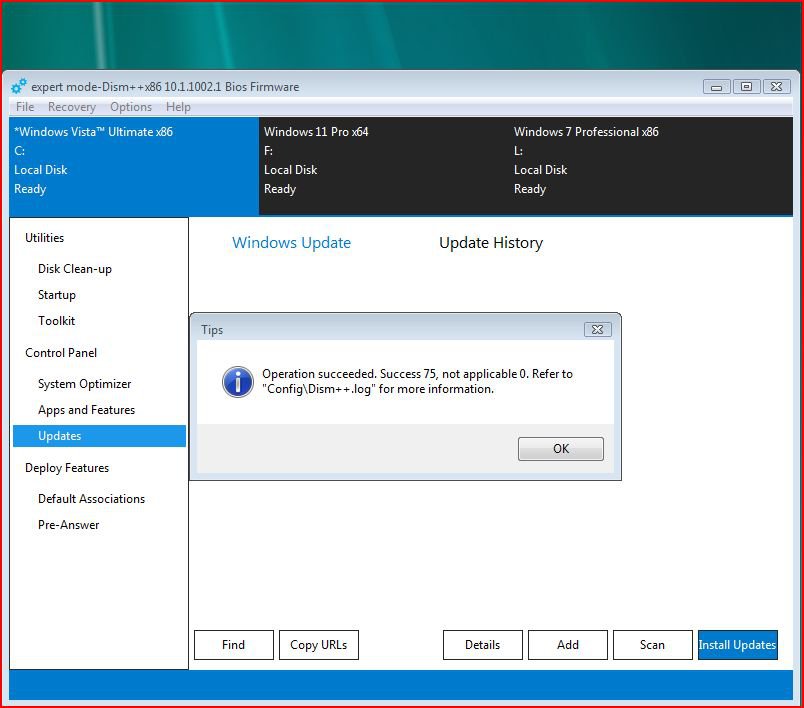The height and width of the screenshot is (708, 804).
Task: Open Toolkit in sidebar
Action: click(56, 321)
